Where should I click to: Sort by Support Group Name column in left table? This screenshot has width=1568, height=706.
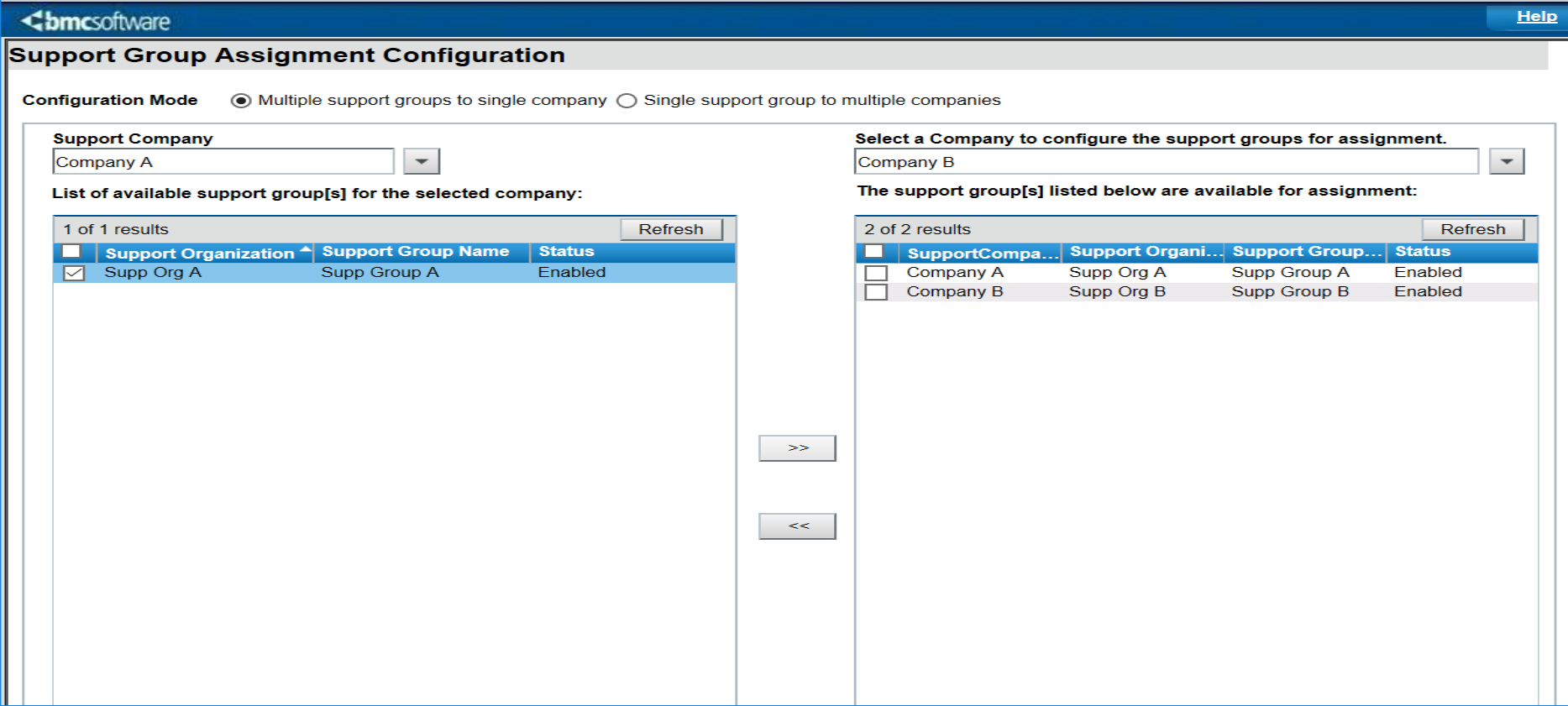coord(416,252)
